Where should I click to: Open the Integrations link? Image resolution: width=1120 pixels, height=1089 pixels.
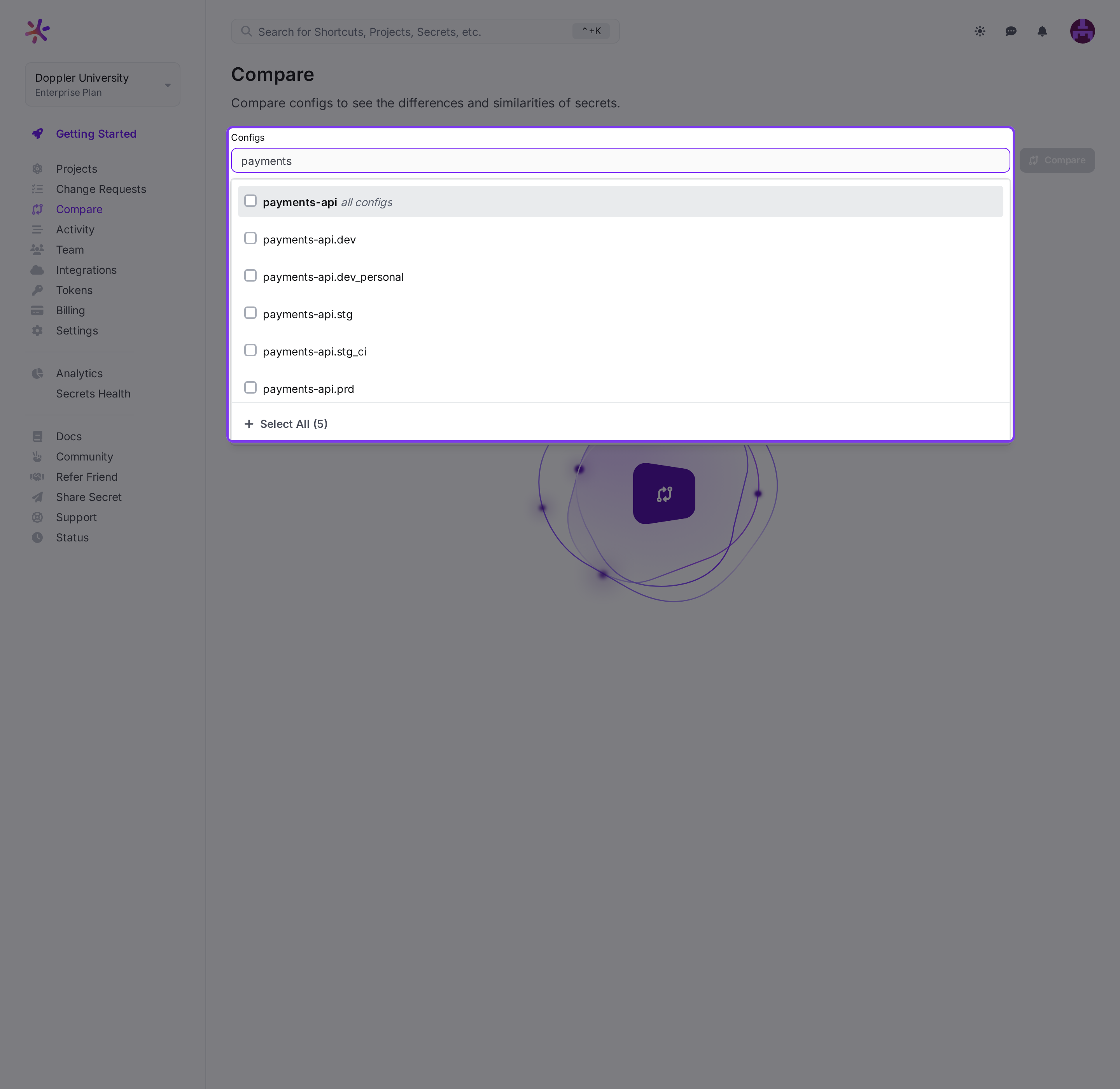coord(86,270)
